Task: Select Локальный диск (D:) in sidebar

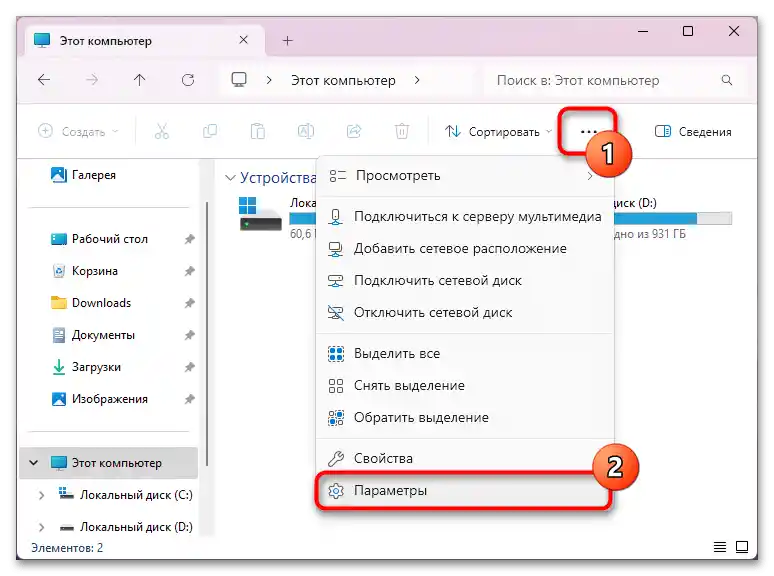Action: [126, 527]
